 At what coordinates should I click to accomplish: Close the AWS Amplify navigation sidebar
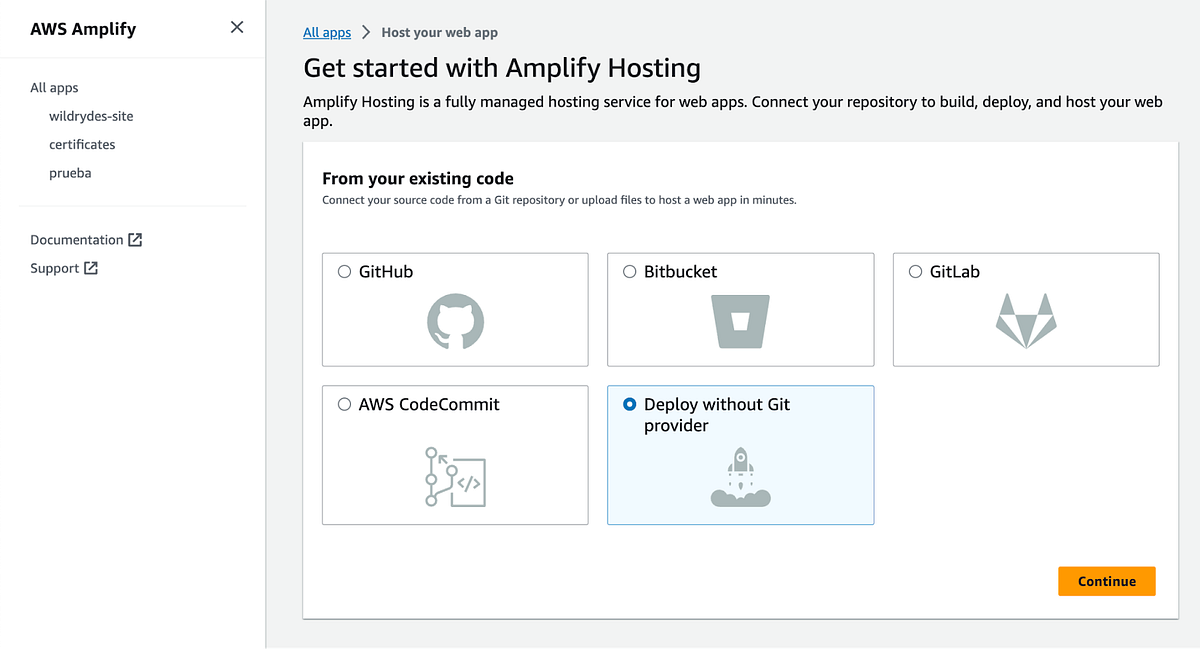(x=237, y=28)
